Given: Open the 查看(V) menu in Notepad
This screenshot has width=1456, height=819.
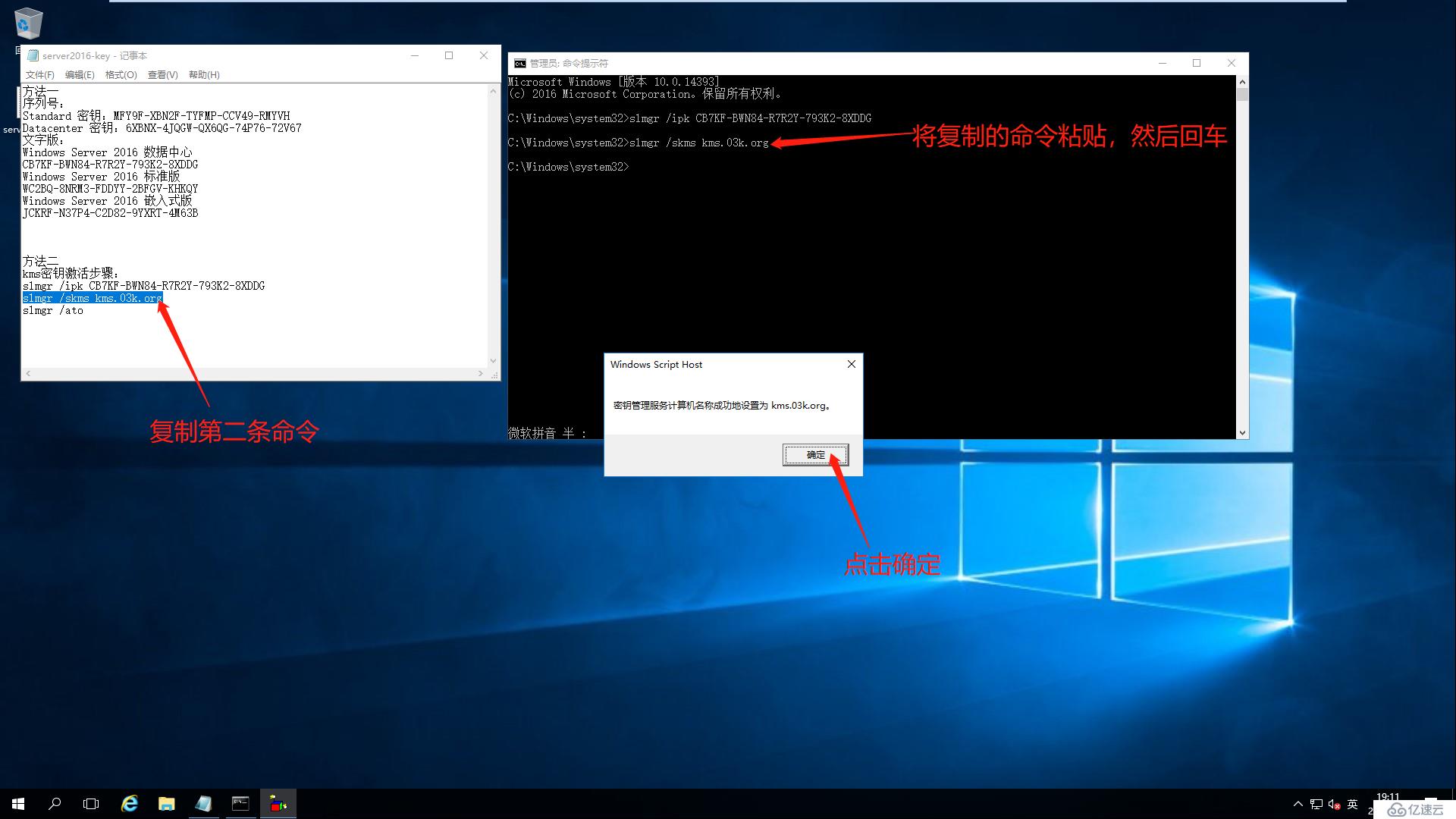Looking at the screenshot, I should (163, 74).
